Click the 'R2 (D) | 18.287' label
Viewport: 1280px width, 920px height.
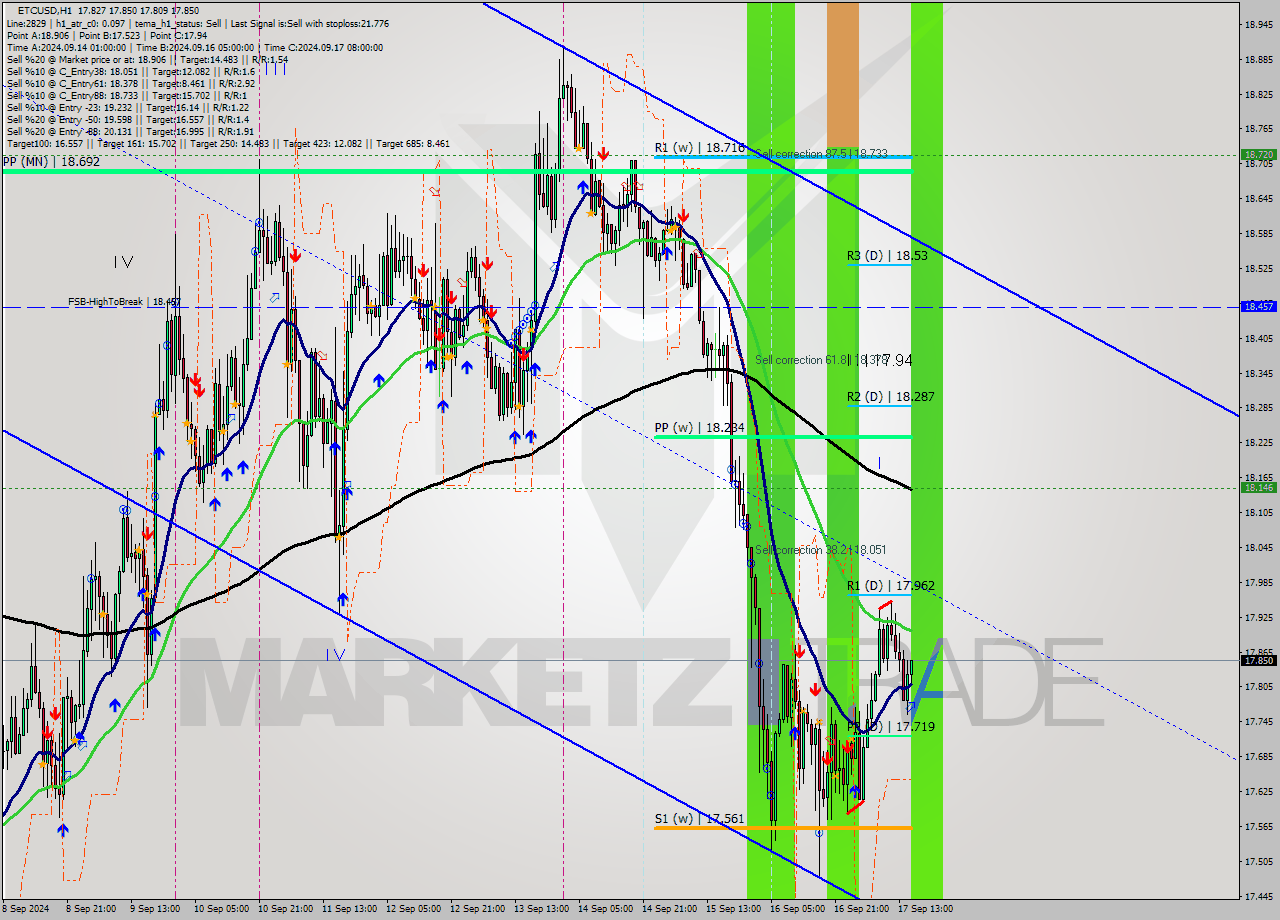click(891, 397)
